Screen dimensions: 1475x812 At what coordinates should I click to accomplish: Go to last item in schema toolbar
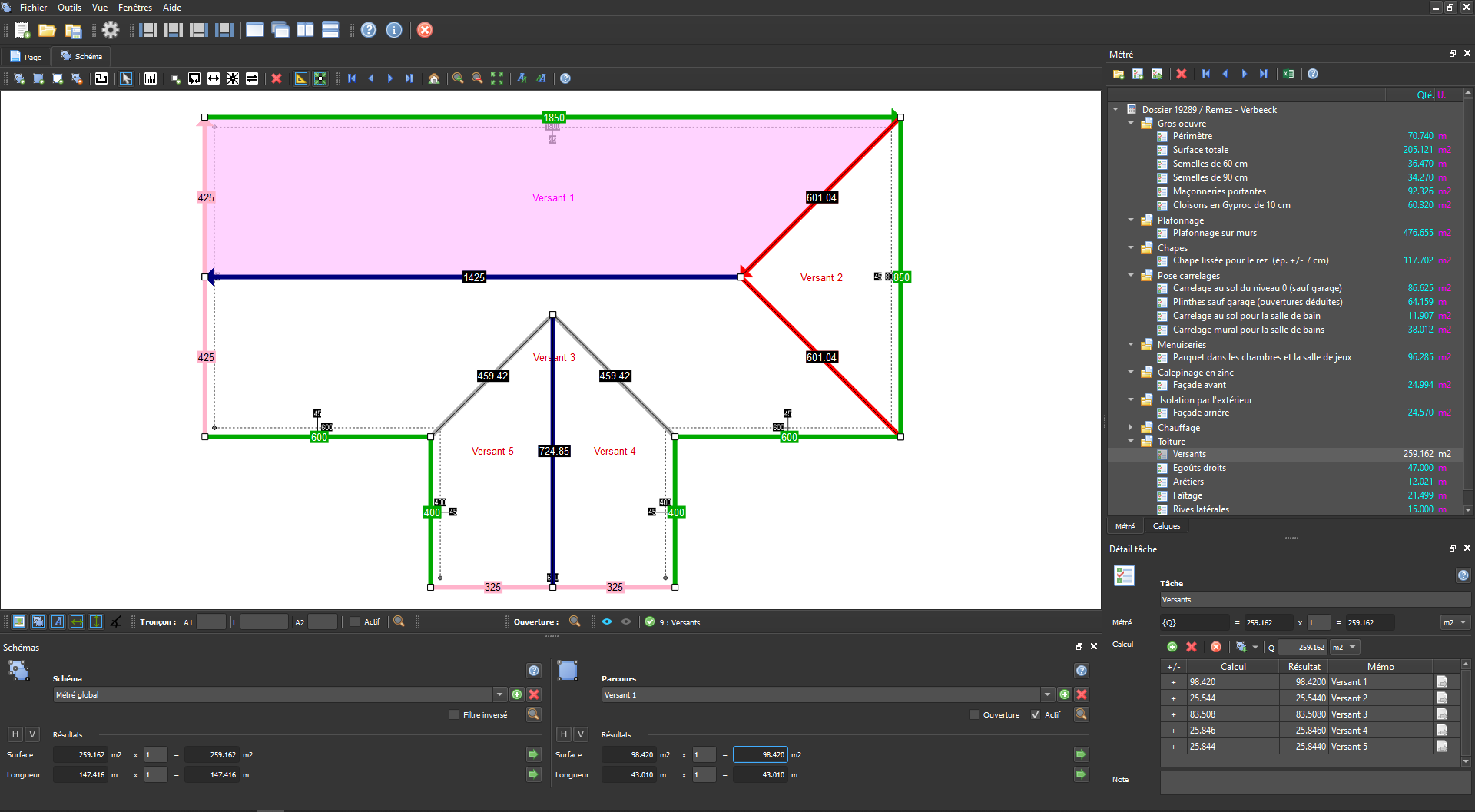[409, 78]
